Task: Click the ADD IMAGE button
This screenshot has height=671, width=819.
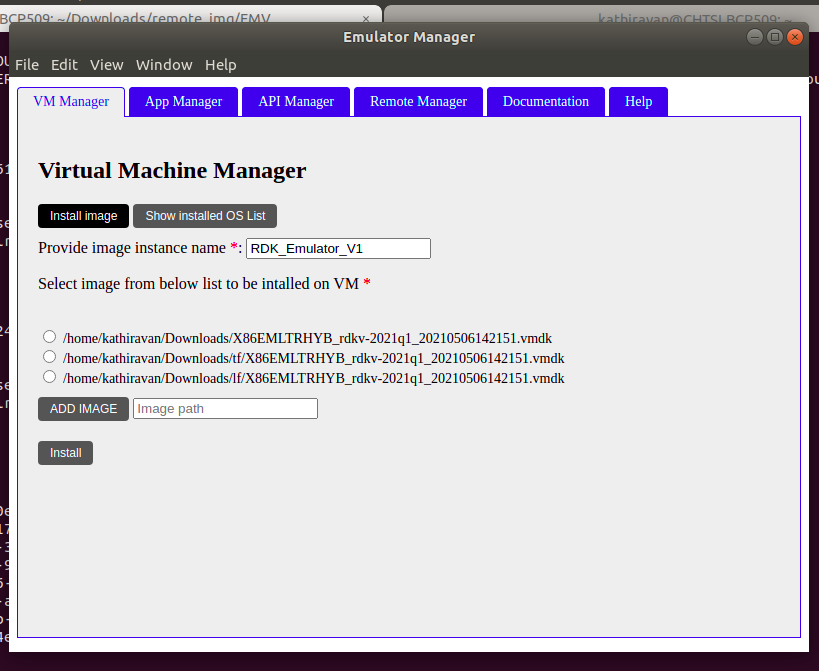Action: pyautogui.click(x=83, y=408)
